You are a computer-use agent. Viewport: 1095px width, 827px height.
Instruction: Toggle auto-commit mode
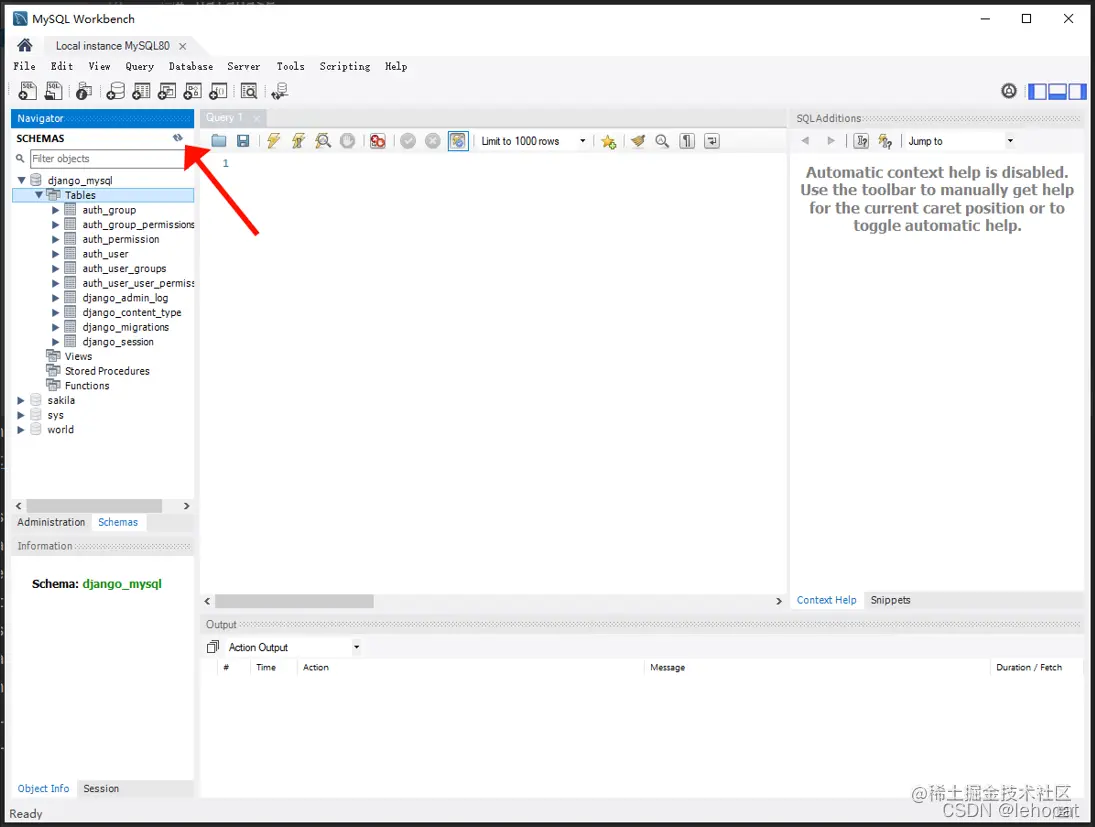point(458,141)
